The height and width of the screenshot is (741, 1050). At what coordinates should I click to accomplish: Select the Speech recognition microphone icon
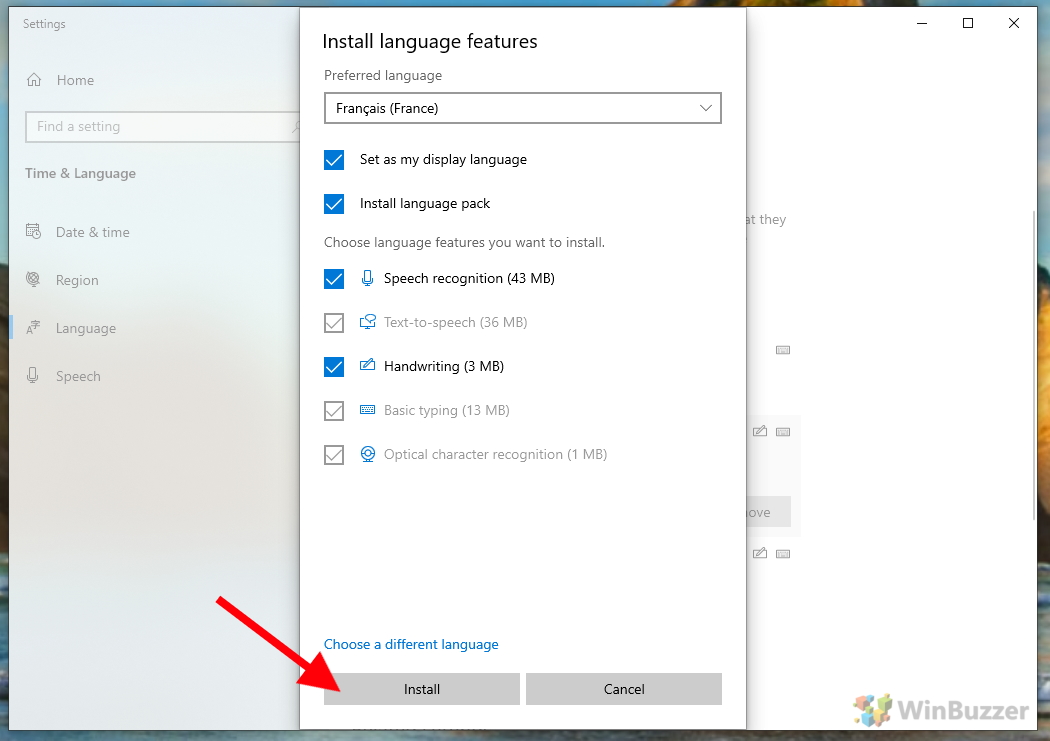(x=368, y=278)
